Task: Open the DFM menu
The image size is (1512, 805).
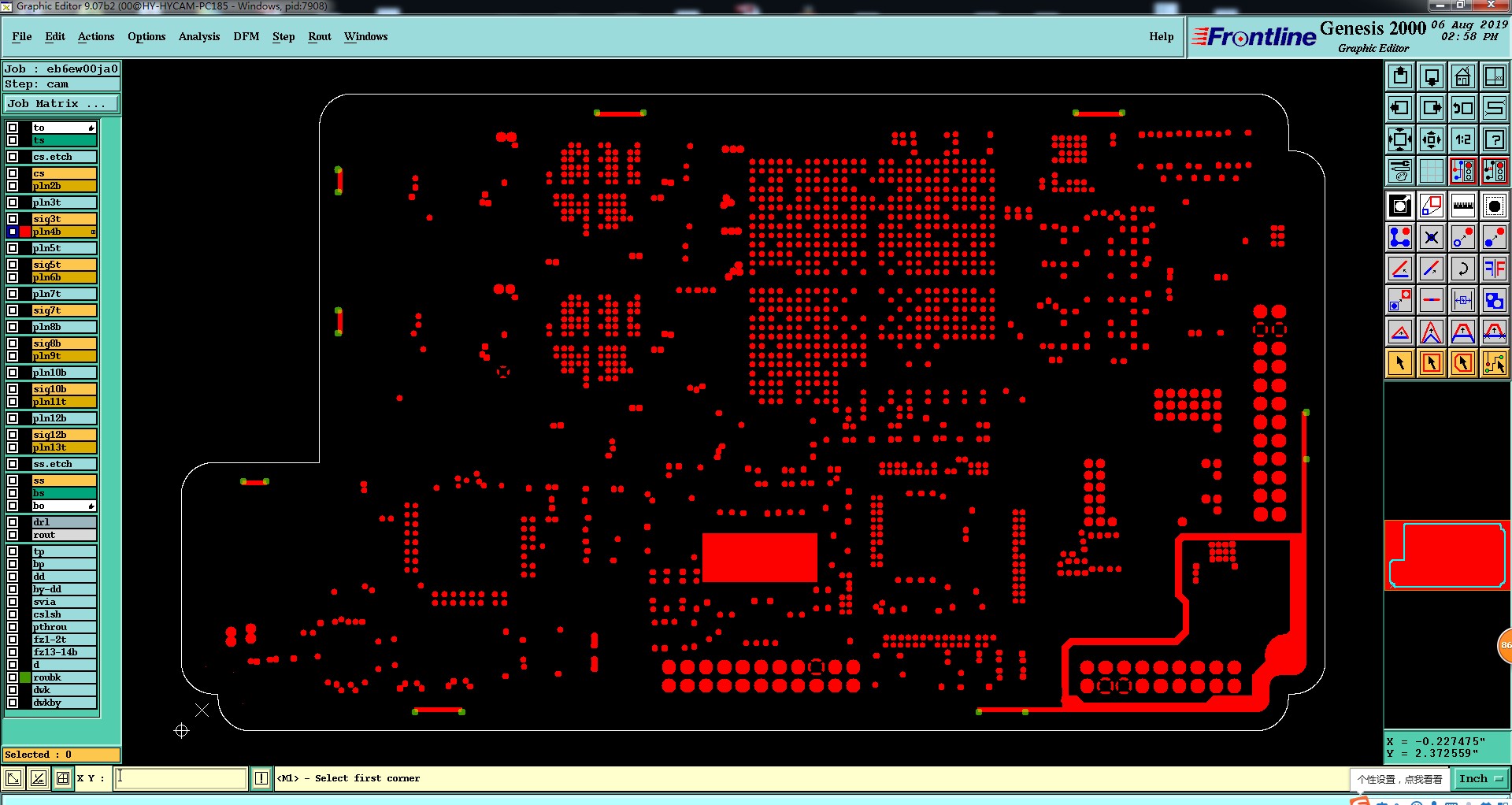Action: pos(246,36)
